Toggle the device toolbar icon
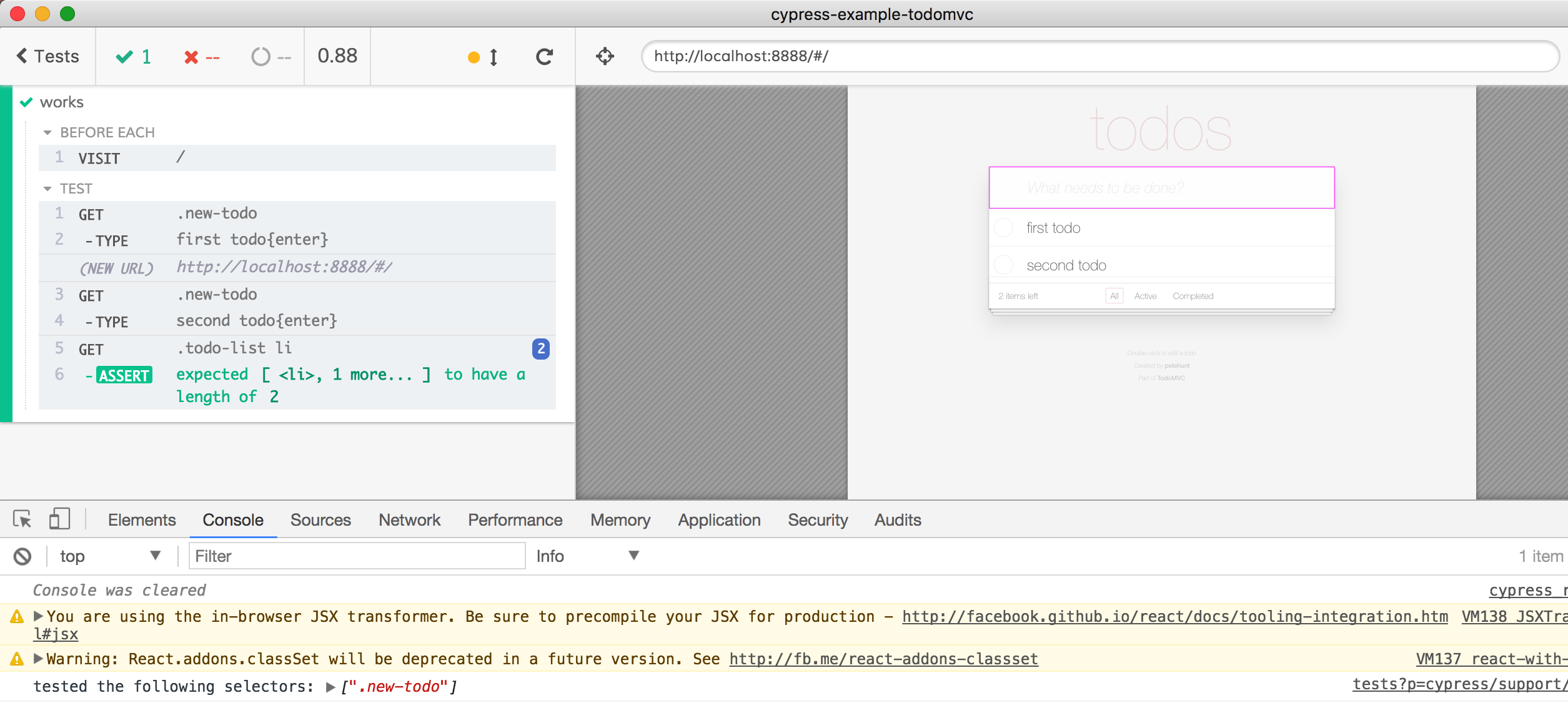Screen dimensions: 1568x703 coord(59,519)
